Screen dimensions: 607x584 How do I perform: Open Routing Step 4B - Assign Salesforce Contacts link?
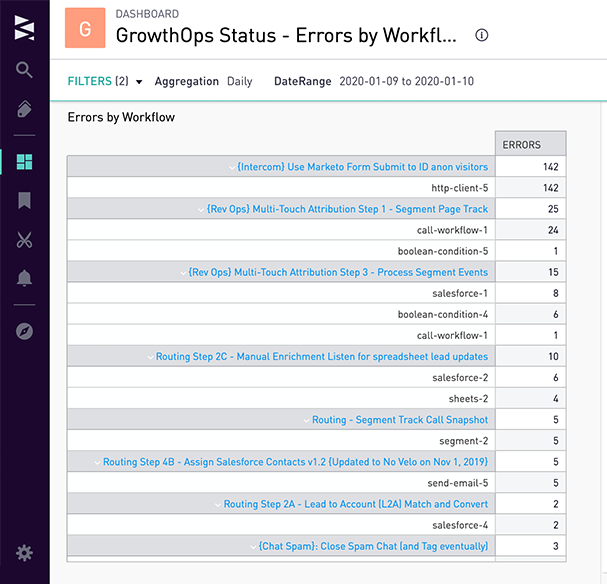tap(295, 462)
